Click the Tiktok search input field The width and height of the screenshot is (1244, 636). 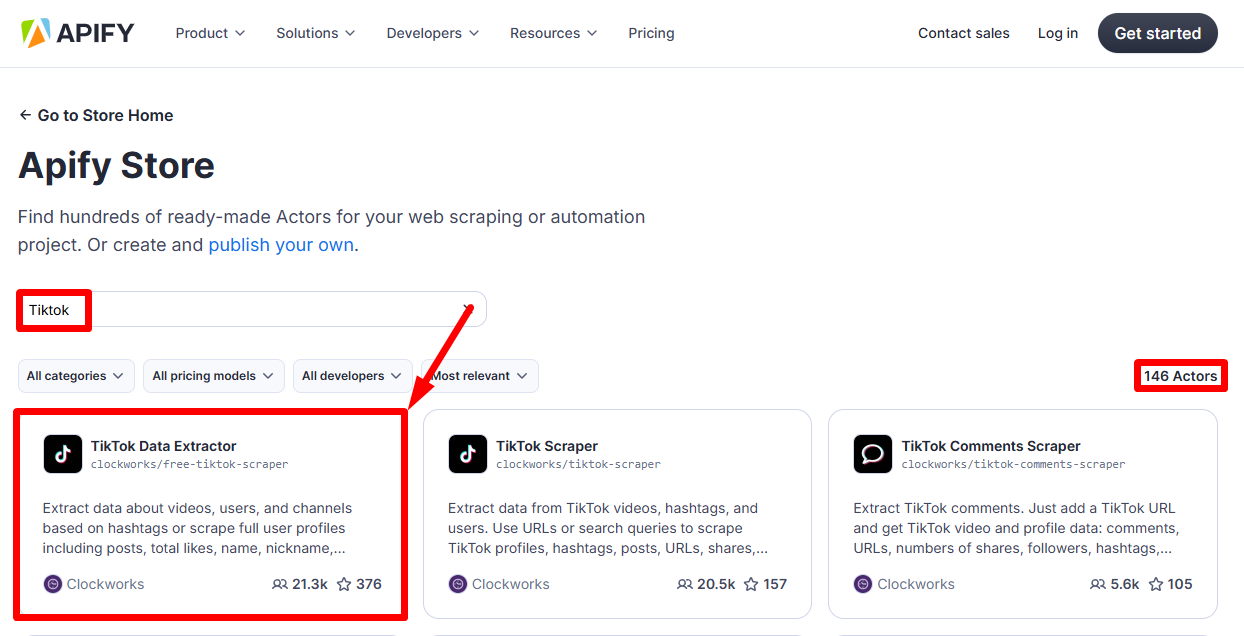tap(250, 310)
